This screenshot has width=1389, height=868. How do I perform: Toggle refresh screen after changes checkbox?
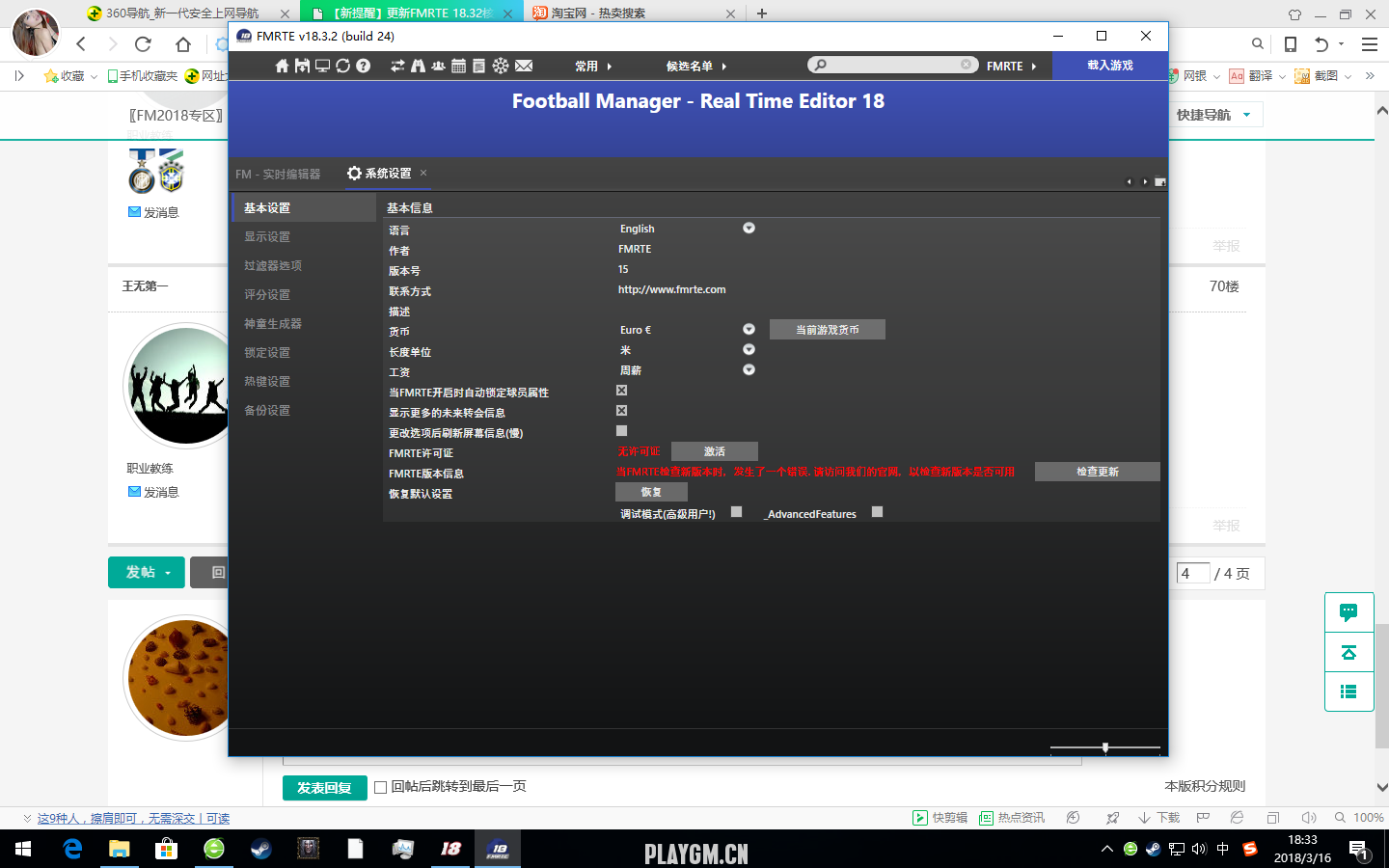pos(621,431)
